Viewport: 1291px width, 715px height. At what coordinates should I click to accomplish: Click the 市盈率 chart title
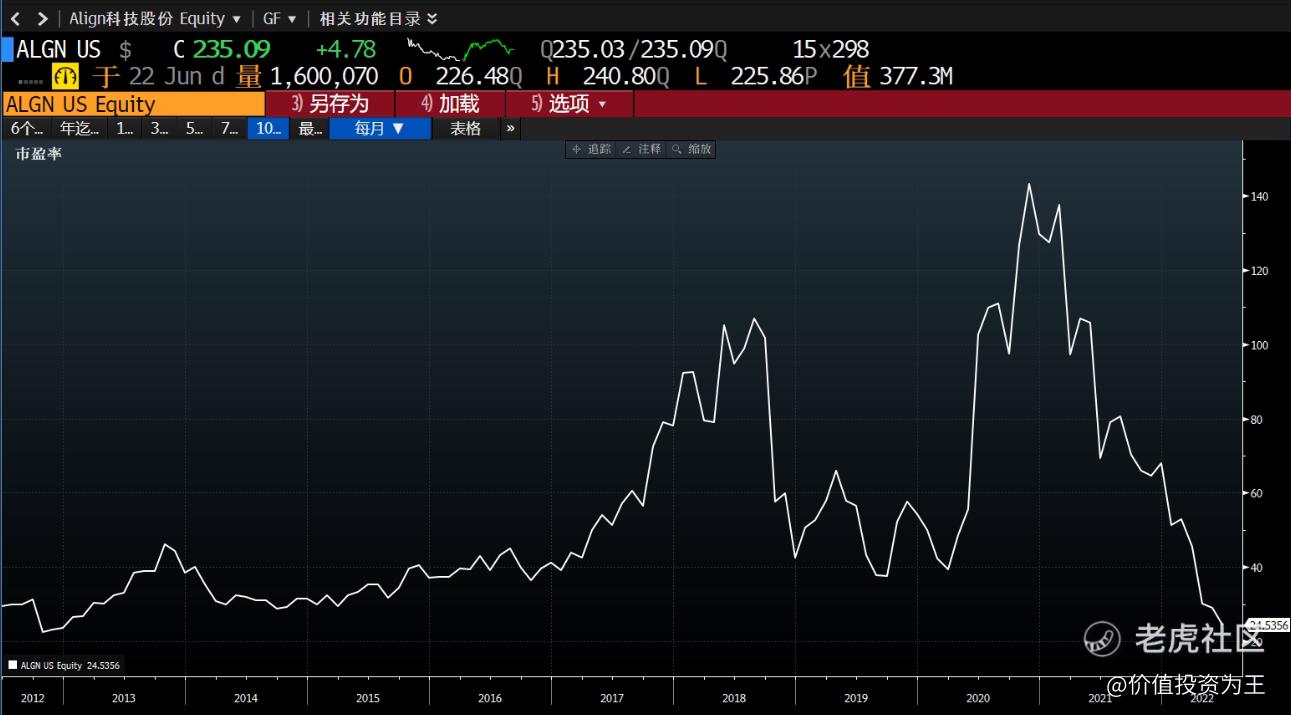(x=38, y=153)
